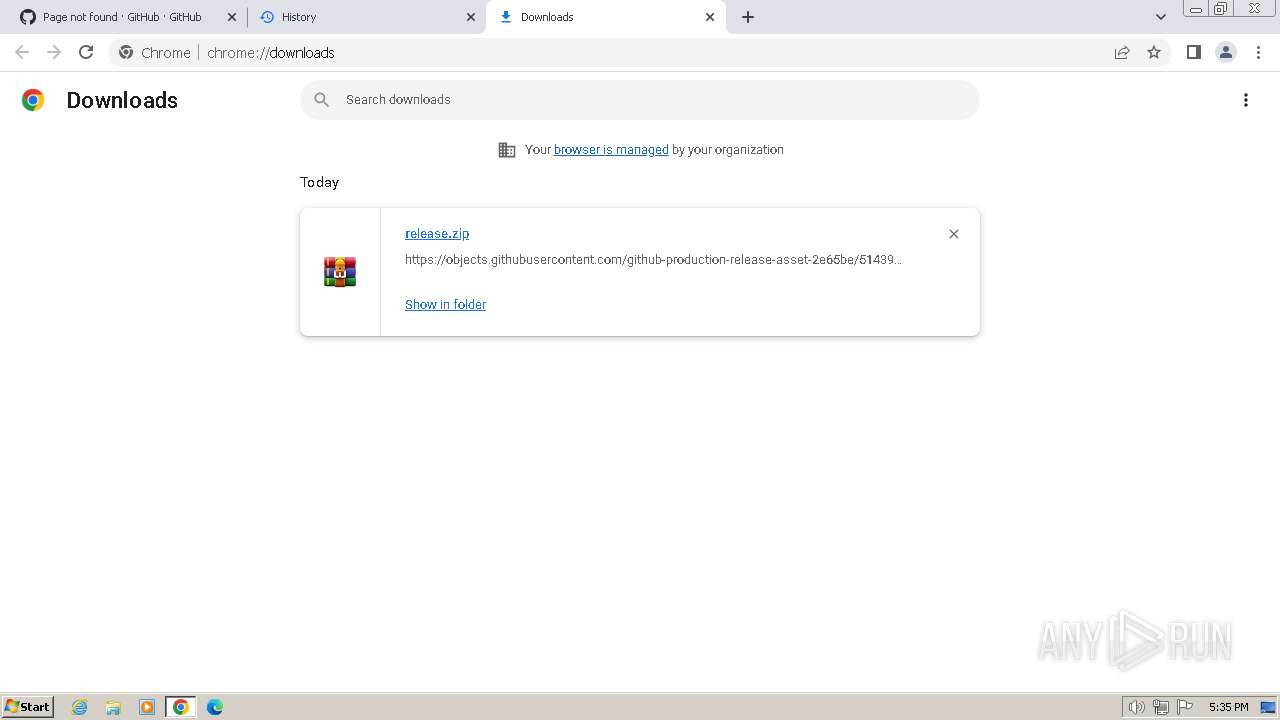This screenshot has height=720, width=1280.
Task: Close the GitHub Page not found tab
Action: (232, 17)
